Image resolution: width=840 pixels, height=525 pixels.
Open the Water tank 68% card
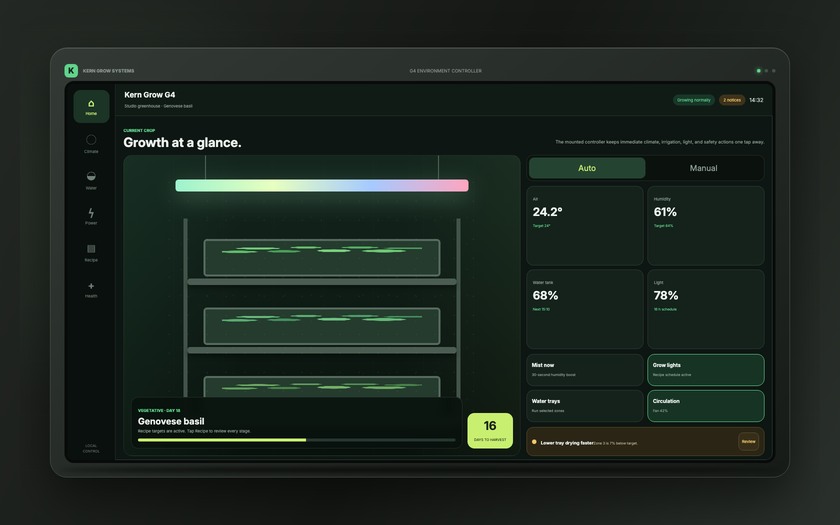tap(584, 309)
